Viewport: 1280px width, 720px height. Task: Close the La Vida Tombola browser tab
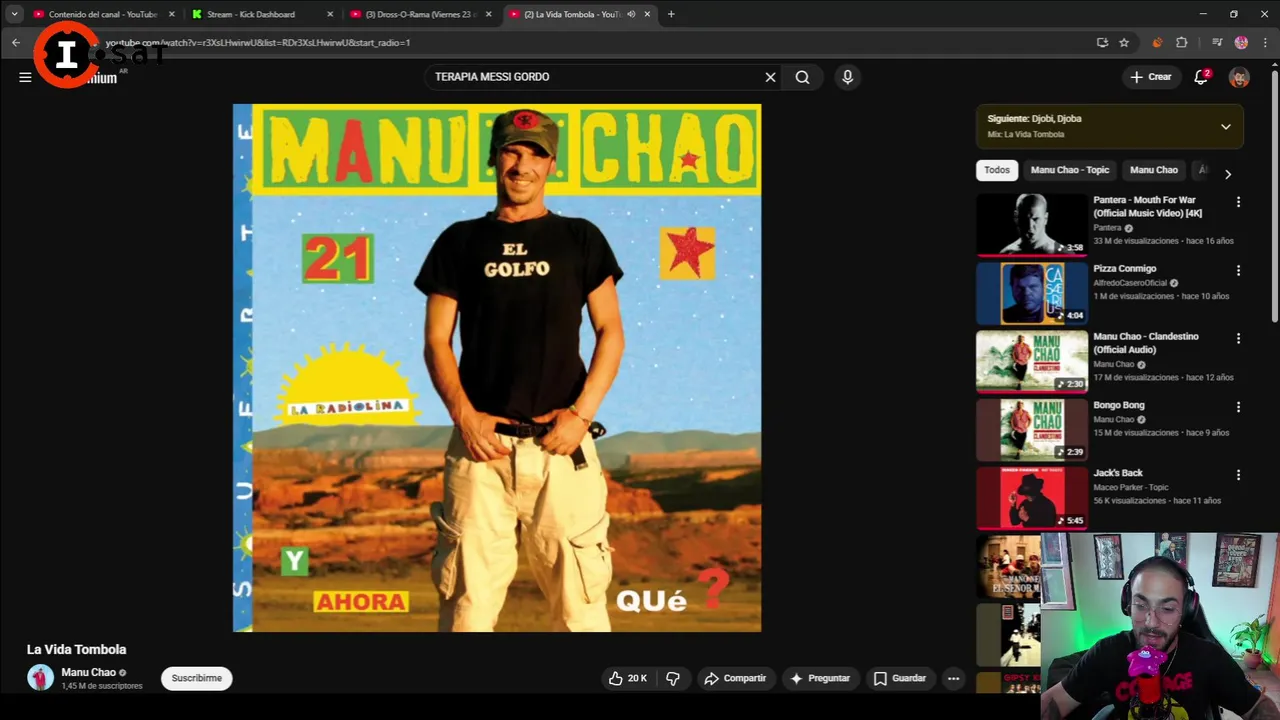[x=647, y=14]
